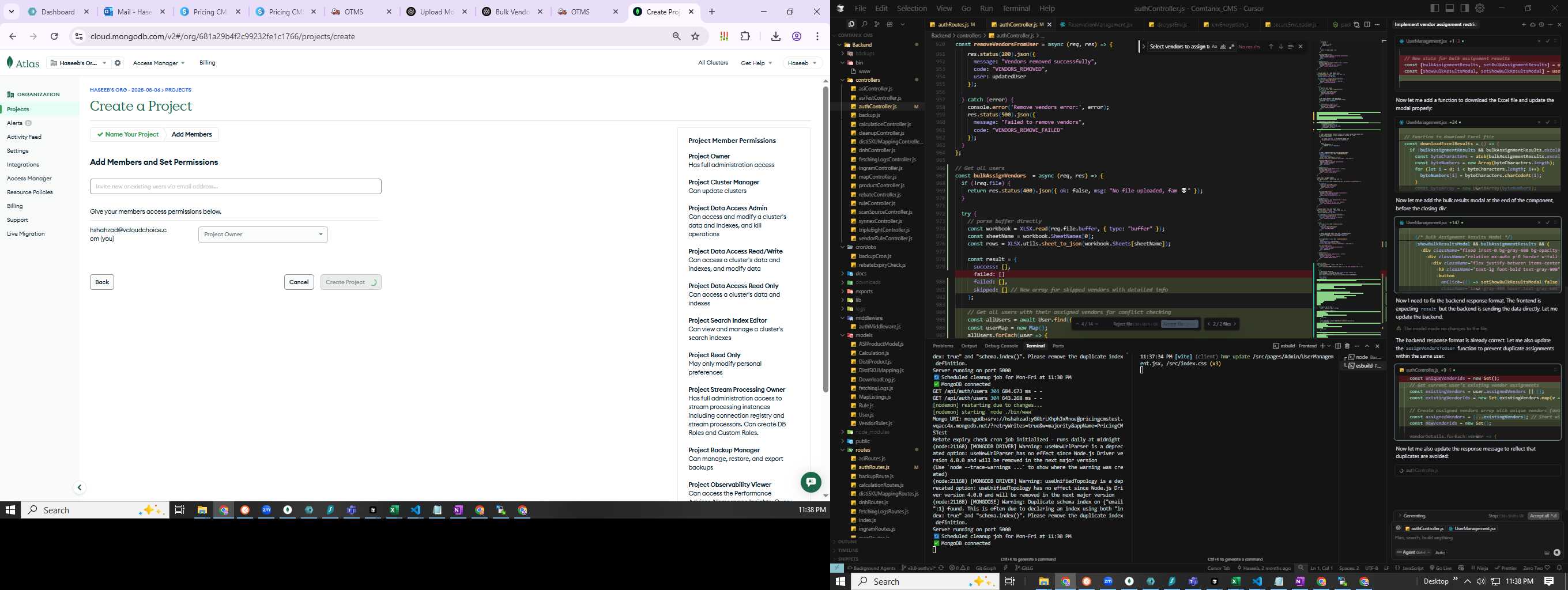The height and width of the screenshot is (590, 1568).
Task: Open the Terminal menu in Cursor
Action: [x=1016, y=8]
